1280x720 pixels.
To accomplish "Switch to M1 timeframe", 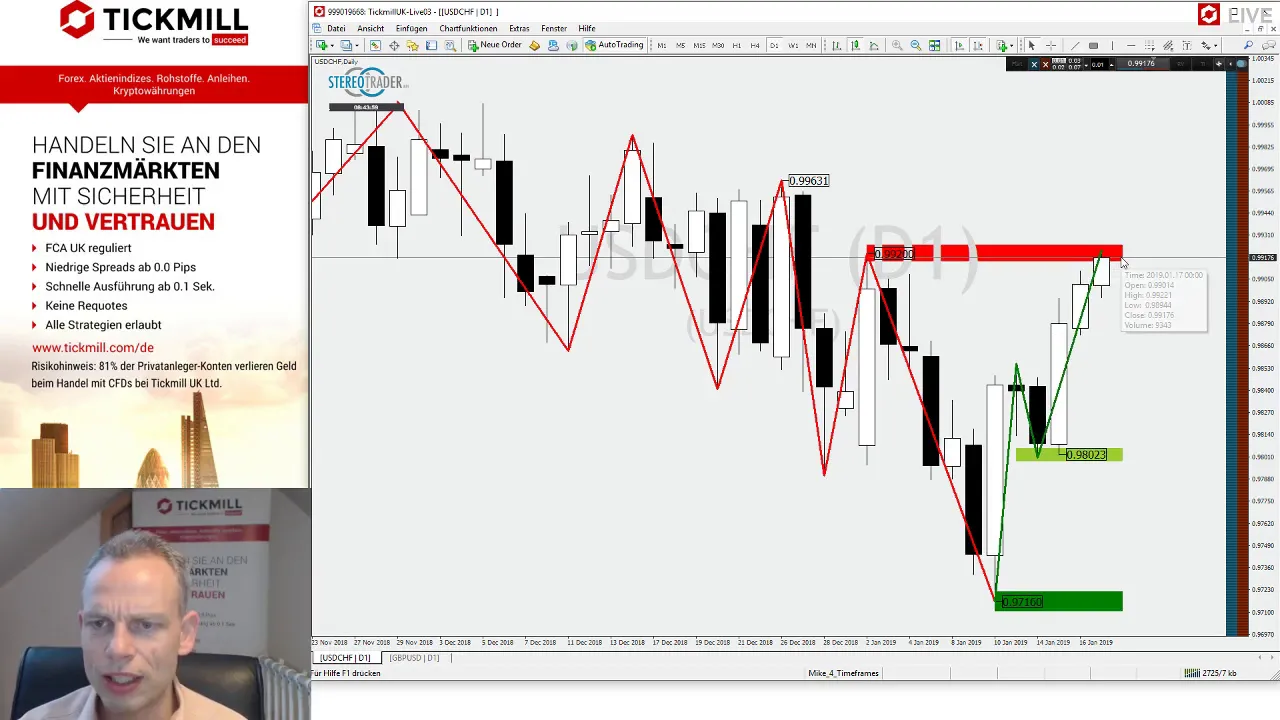I will [x=661, y=45].
